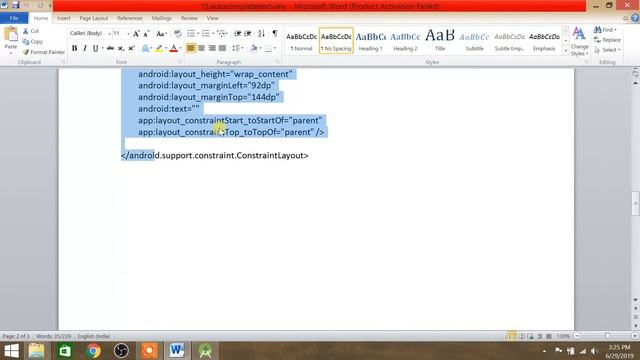This screenshot has height=360, width=640.
Task: Apply the Subtitle style
Action: pyautogui.click(x=475, y=41)
